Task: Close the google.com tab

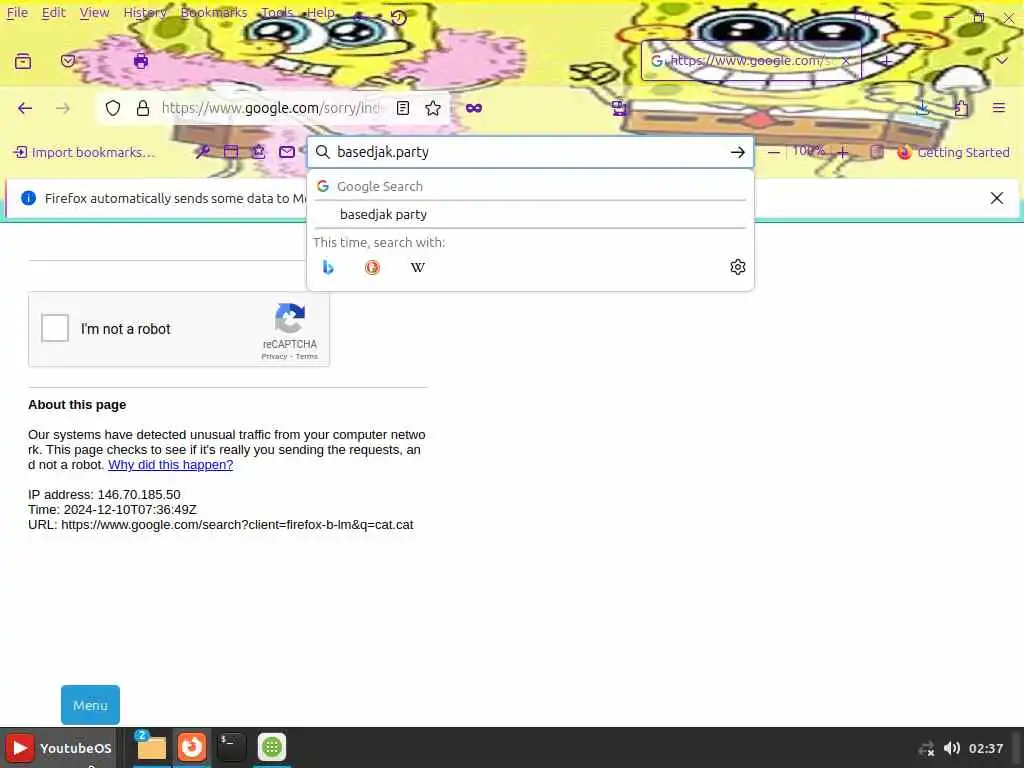Action: click(x=846, y=61)
